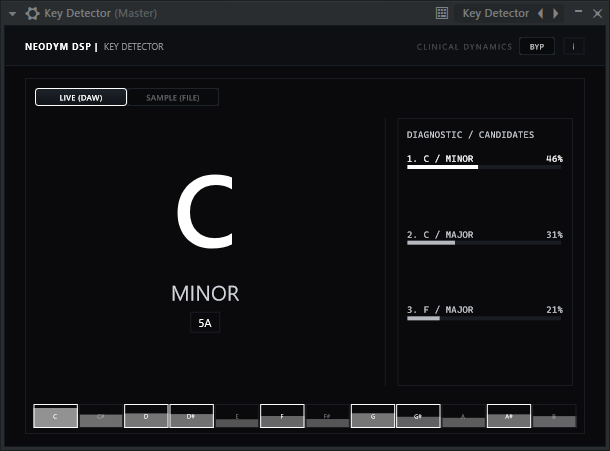Close the Key Detector plugin window
610x451 pixels.
[x=597, y=14]
